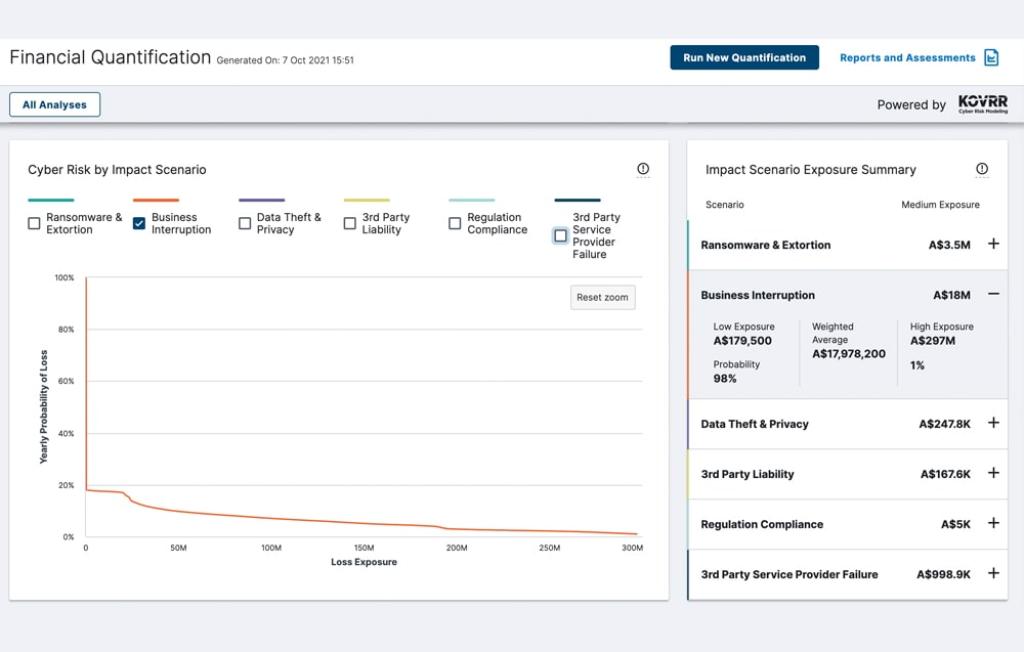1024x652 pixels.
Task: Tick the Data Theft & Privacy checkbox
Action: coord(245,224)
